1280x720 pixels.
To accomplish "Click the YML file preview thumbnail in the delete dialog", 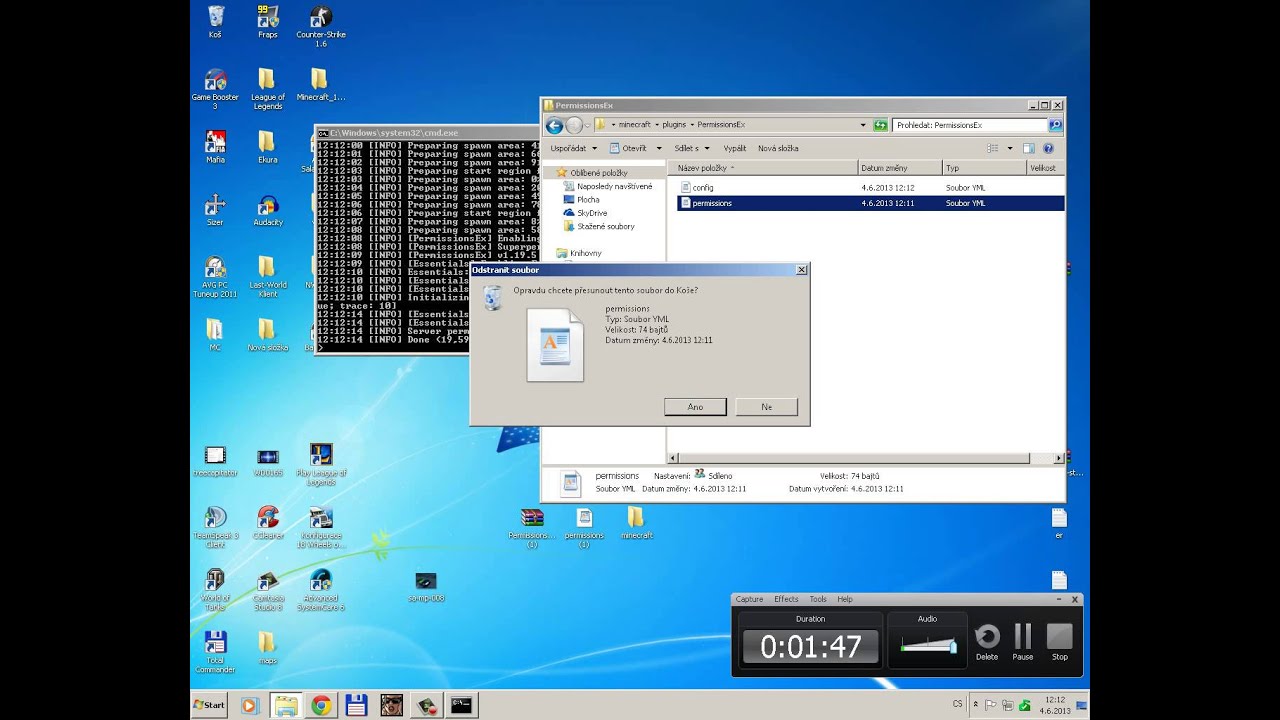I will 555,345.
